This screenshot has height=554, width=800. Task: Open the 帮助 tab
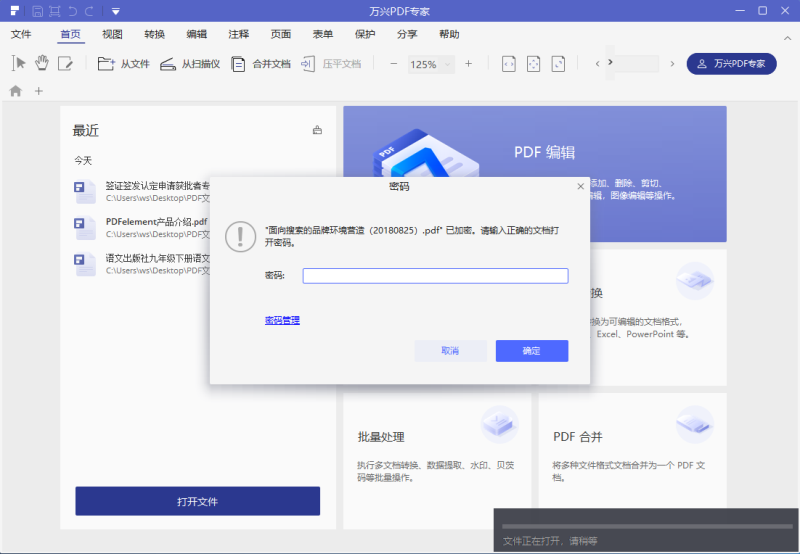pyautogui.click(x=449, y=34)
